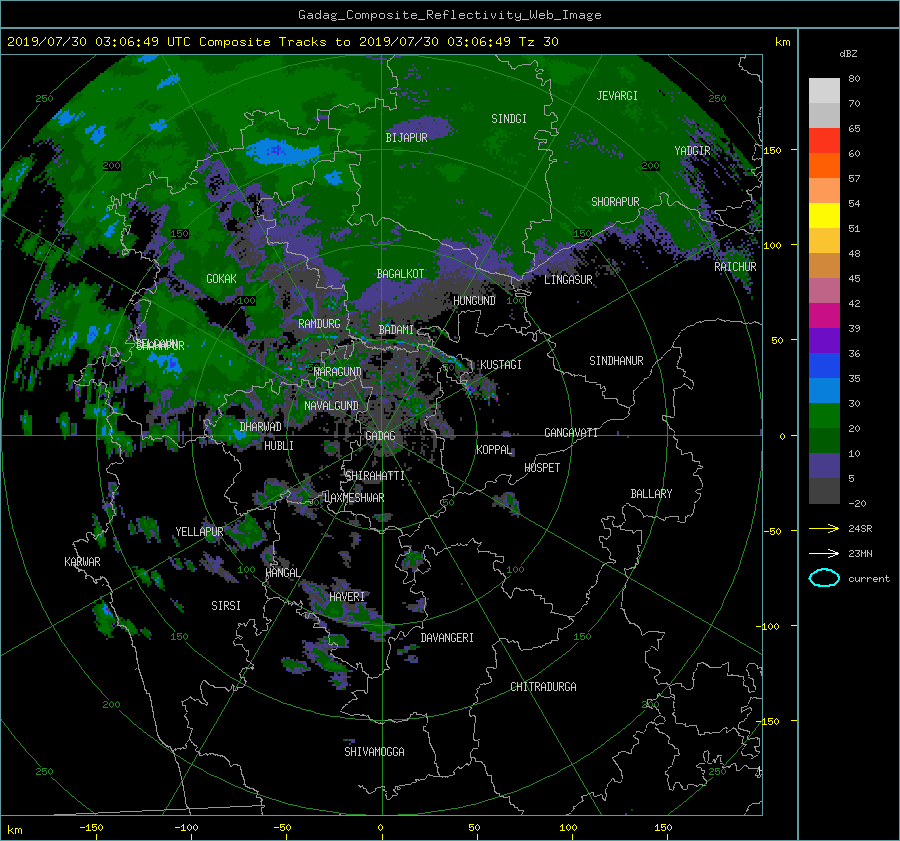Click the RAMDURG city label
Screen dimensions: 900x841
pyautogui.click(x=319, y=324)
